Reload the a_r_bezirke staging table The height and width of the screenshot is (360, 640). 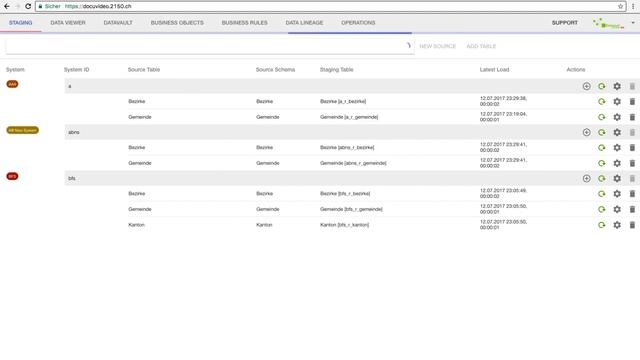602,102
